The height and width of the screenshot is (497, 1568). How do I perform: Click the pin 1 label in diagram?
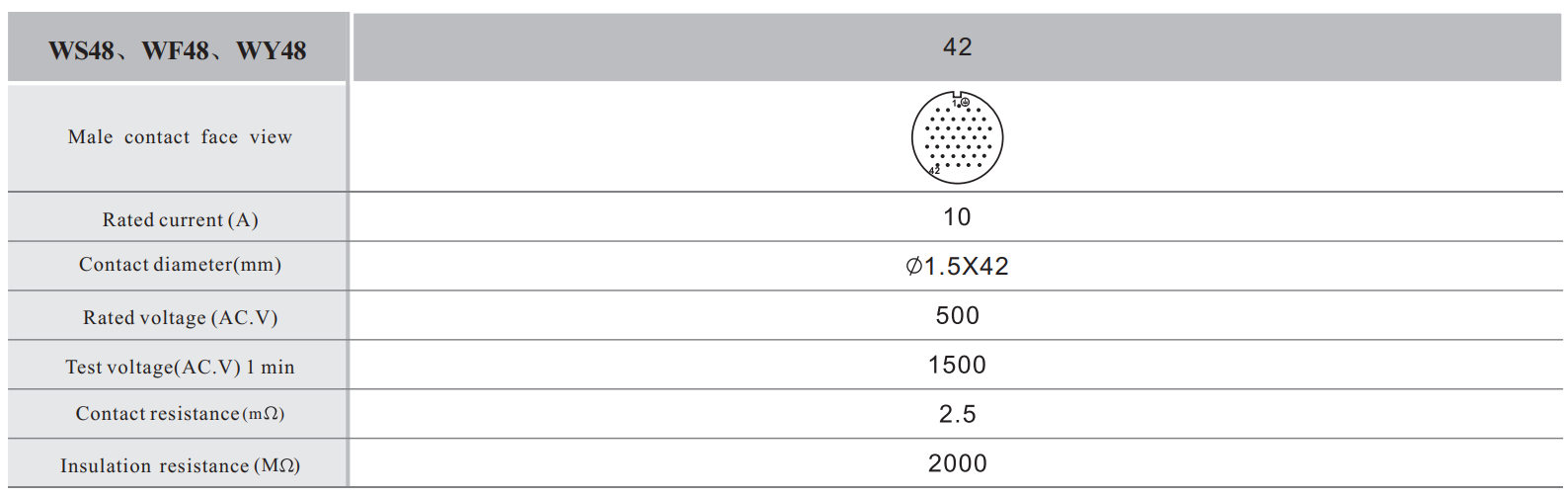tap(955, 102)
